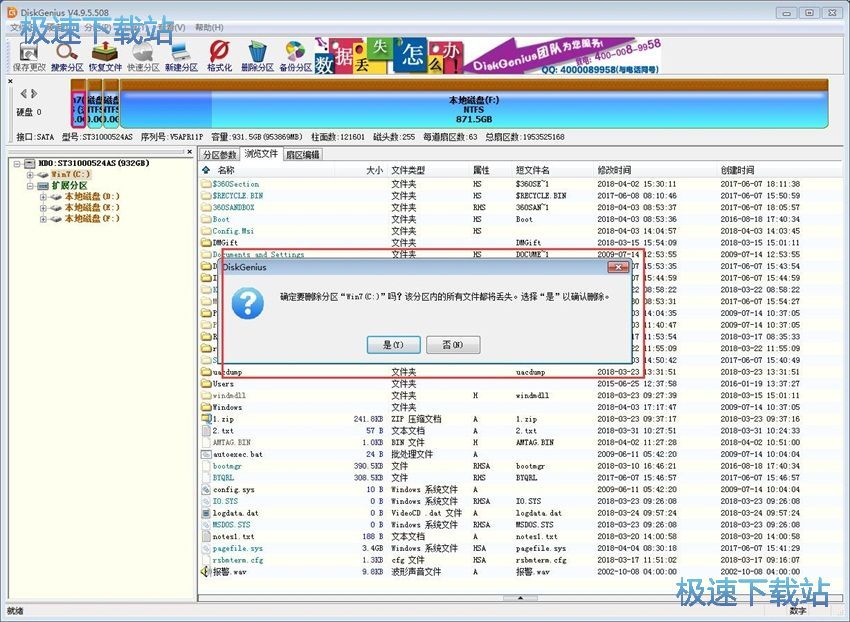Select the file named notes1.txt
Screen dimensions: 850x622
click(x=234, y=536)
